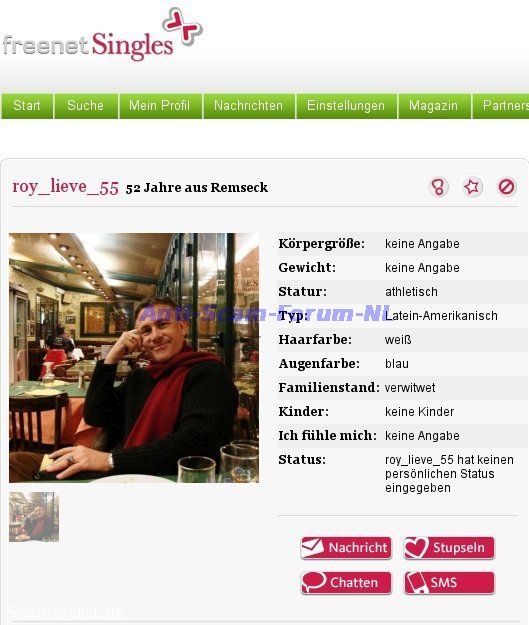Block this user with the prohibition icon
The height and width of the screenshot is (625, 529).
point(506,187)
